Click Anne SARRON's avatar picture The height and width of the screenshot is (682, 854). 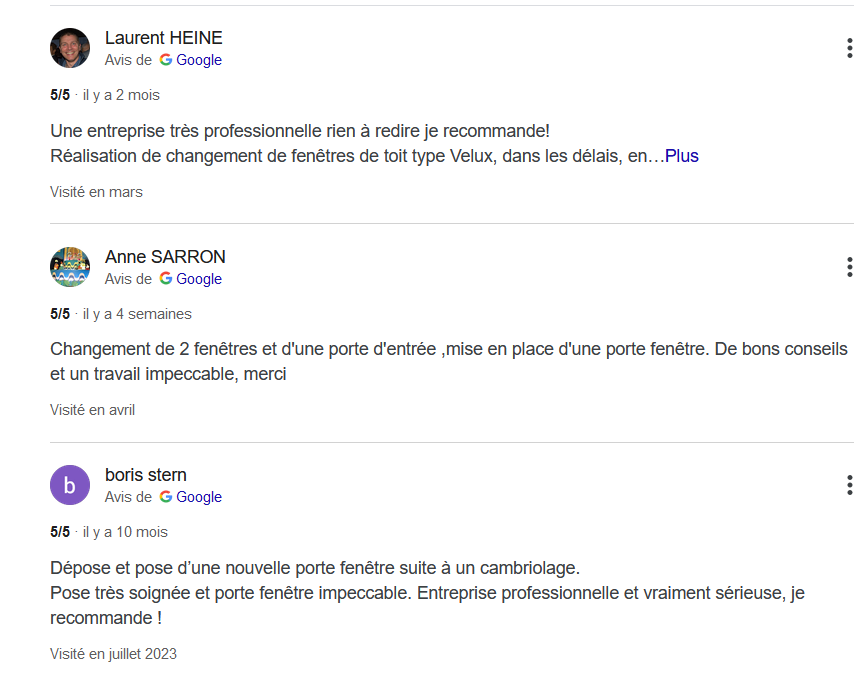point(70,267)
